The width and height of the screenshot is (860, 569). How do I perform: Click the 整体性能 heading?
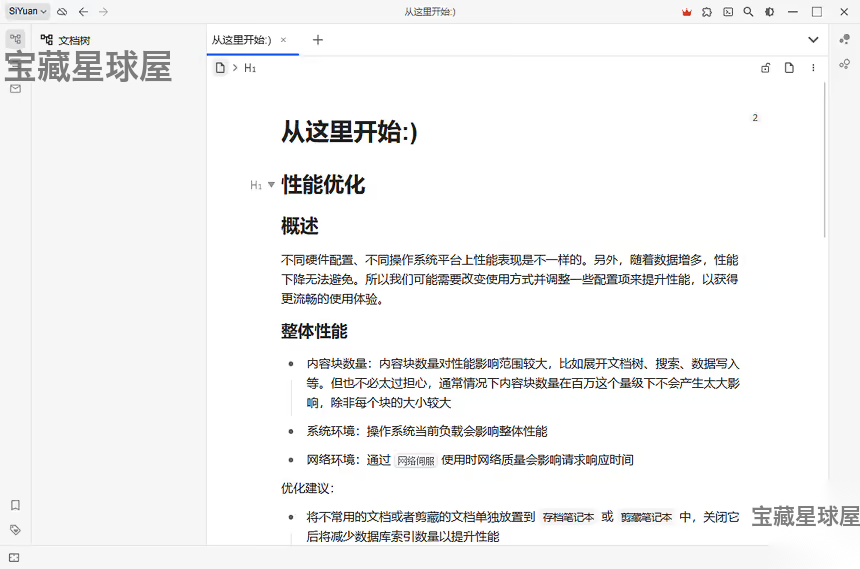point(314,331)
